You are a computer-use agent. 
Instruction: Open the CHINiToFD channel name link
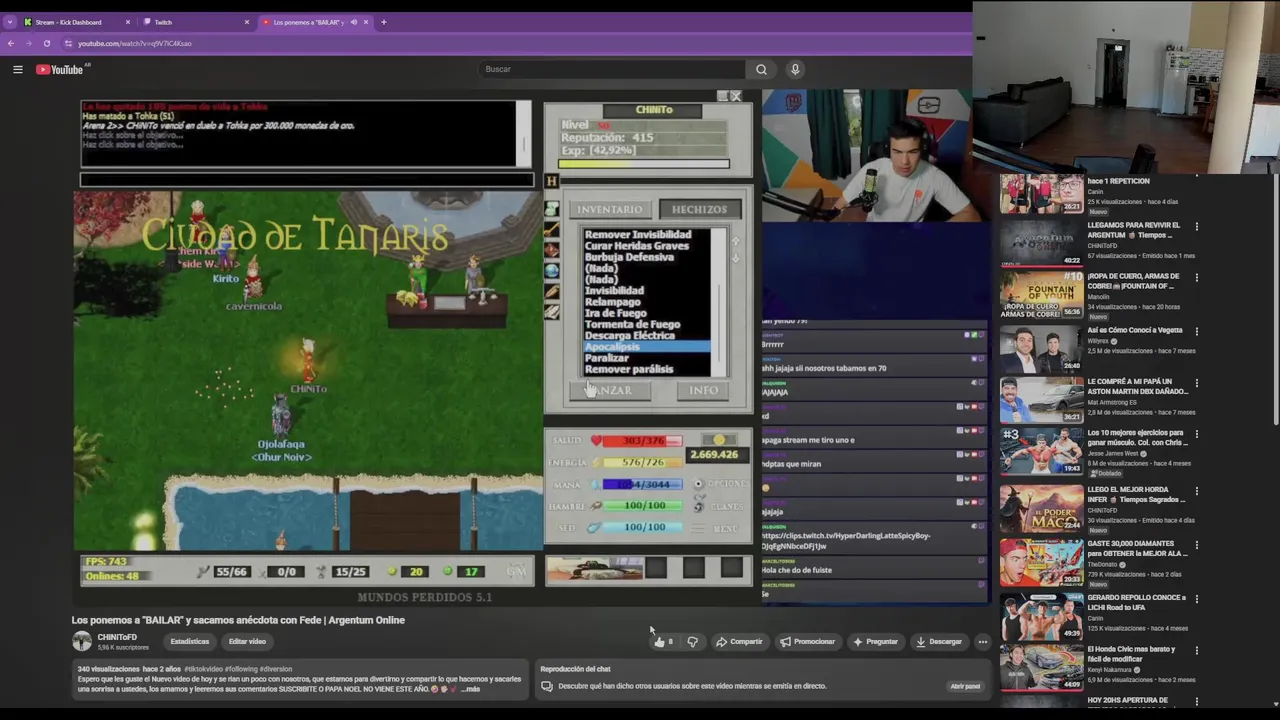(117, 637)
